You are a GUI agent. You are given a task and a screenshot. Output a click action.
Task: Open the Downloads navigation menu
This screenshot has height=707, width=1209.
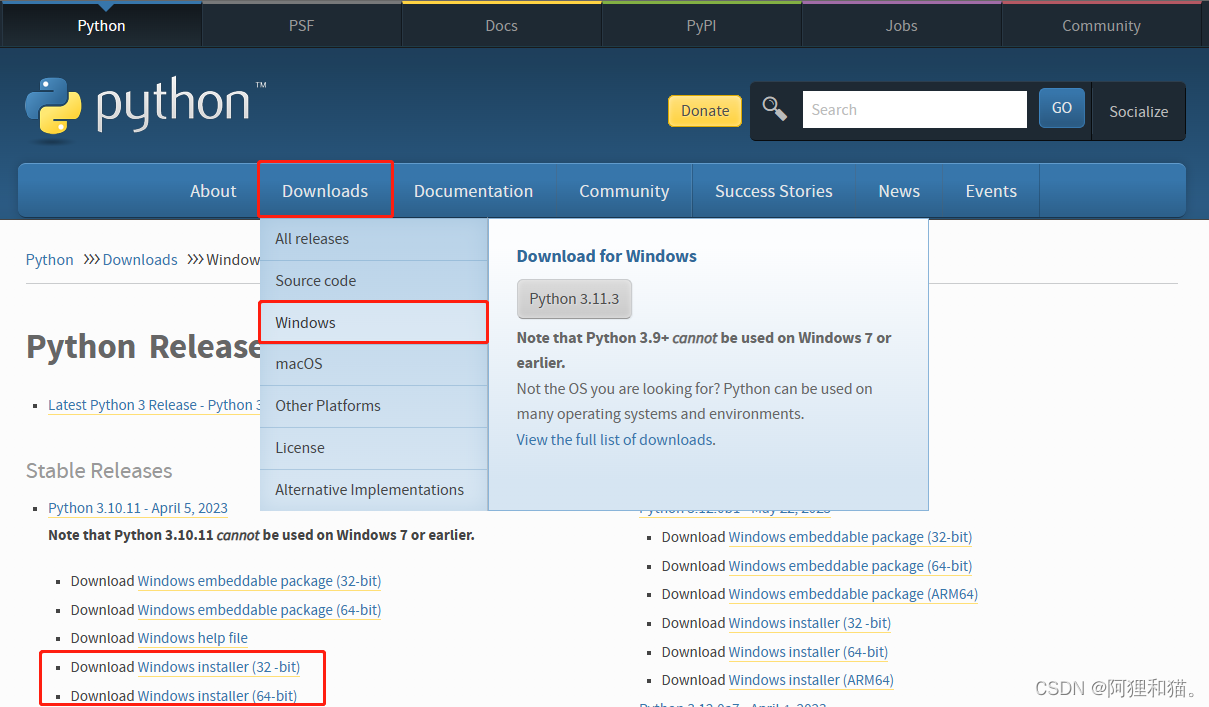[x=325, y=191]
